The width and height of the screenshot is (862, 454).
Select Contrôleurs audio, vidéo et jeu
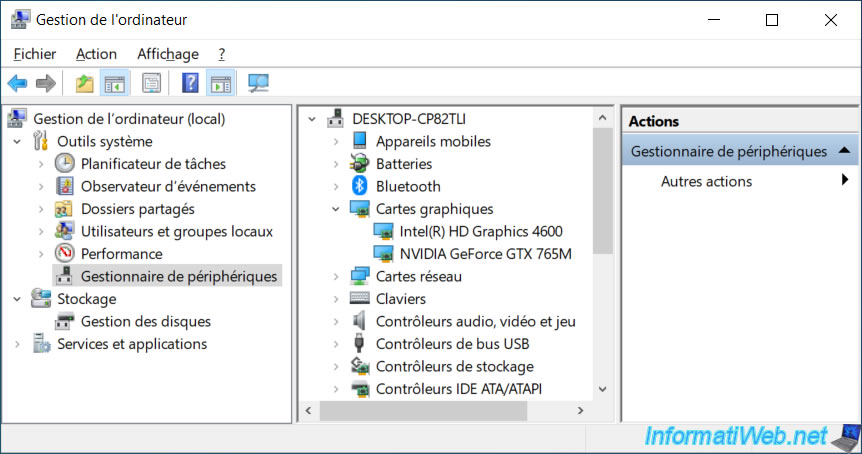pyautogui.click(x=476, y=322)
